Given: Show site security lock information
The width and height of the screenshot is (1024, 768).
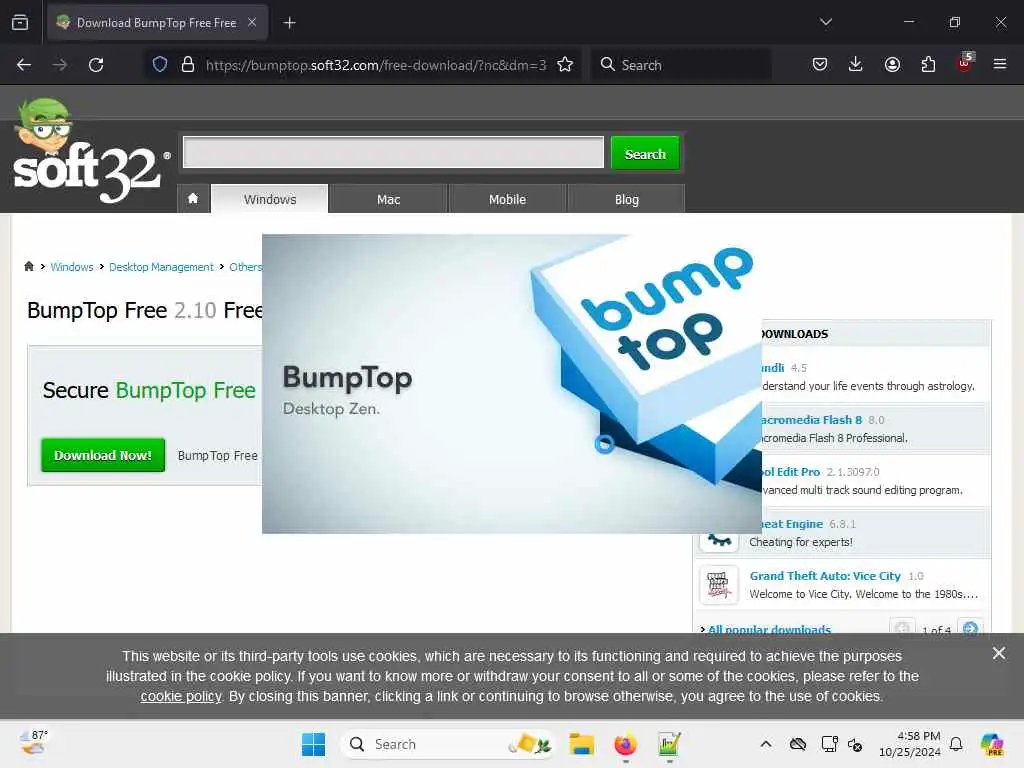Looking at the screenshot, I should [188, 65].
